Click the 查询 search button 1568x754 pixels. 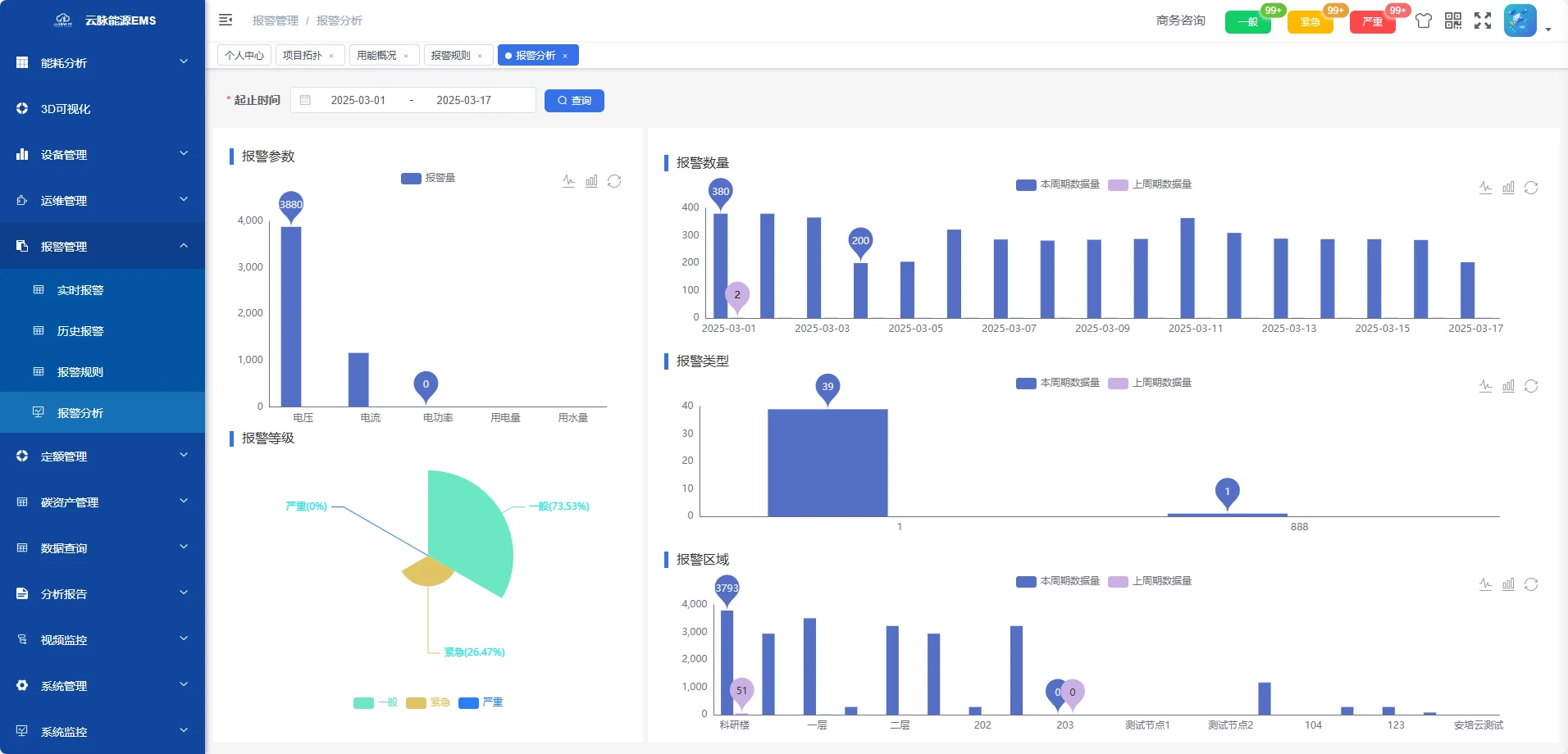tap(574, 100)
